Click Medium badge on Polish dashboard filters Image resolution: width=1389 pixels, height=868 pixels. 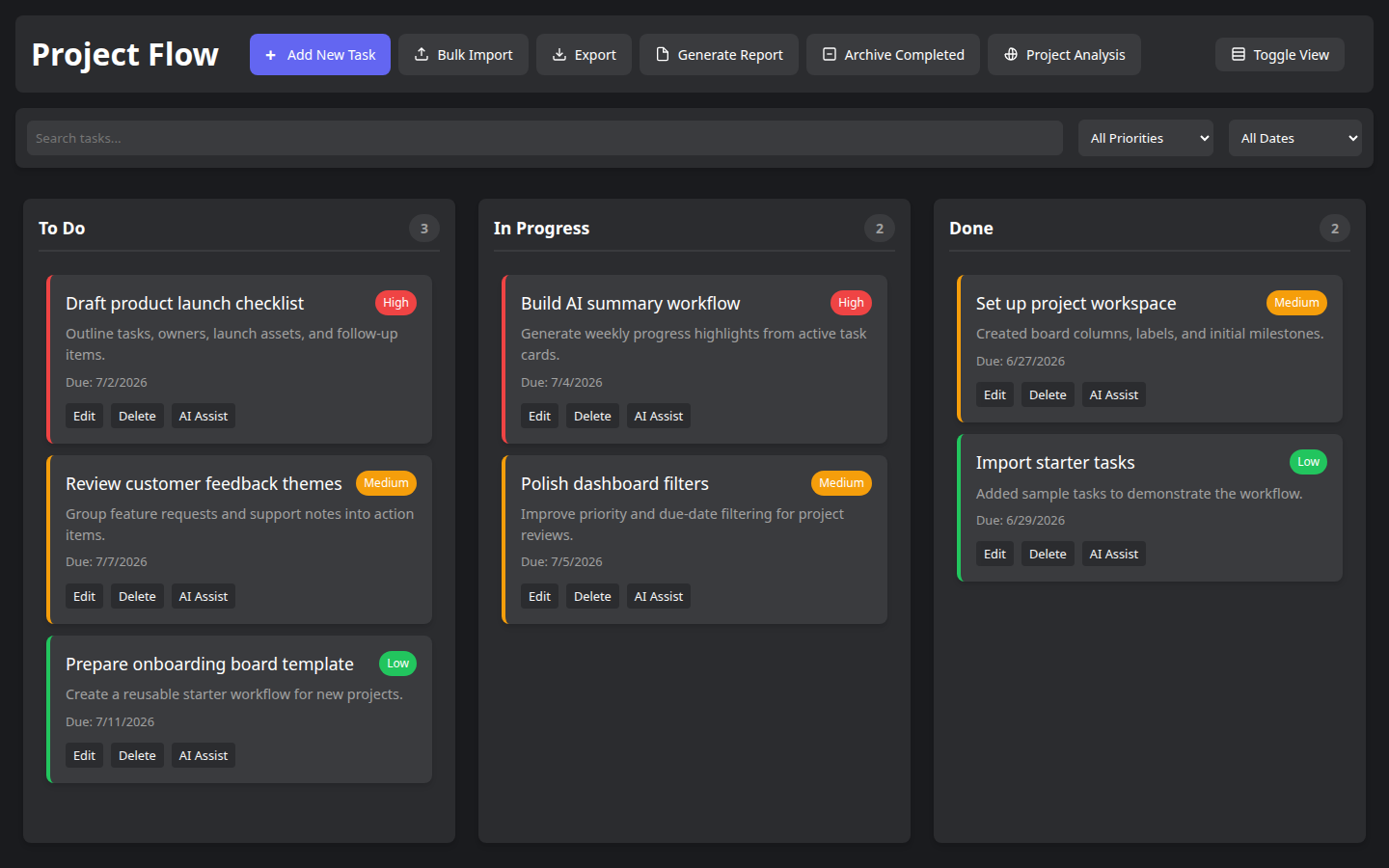[841, 483]
